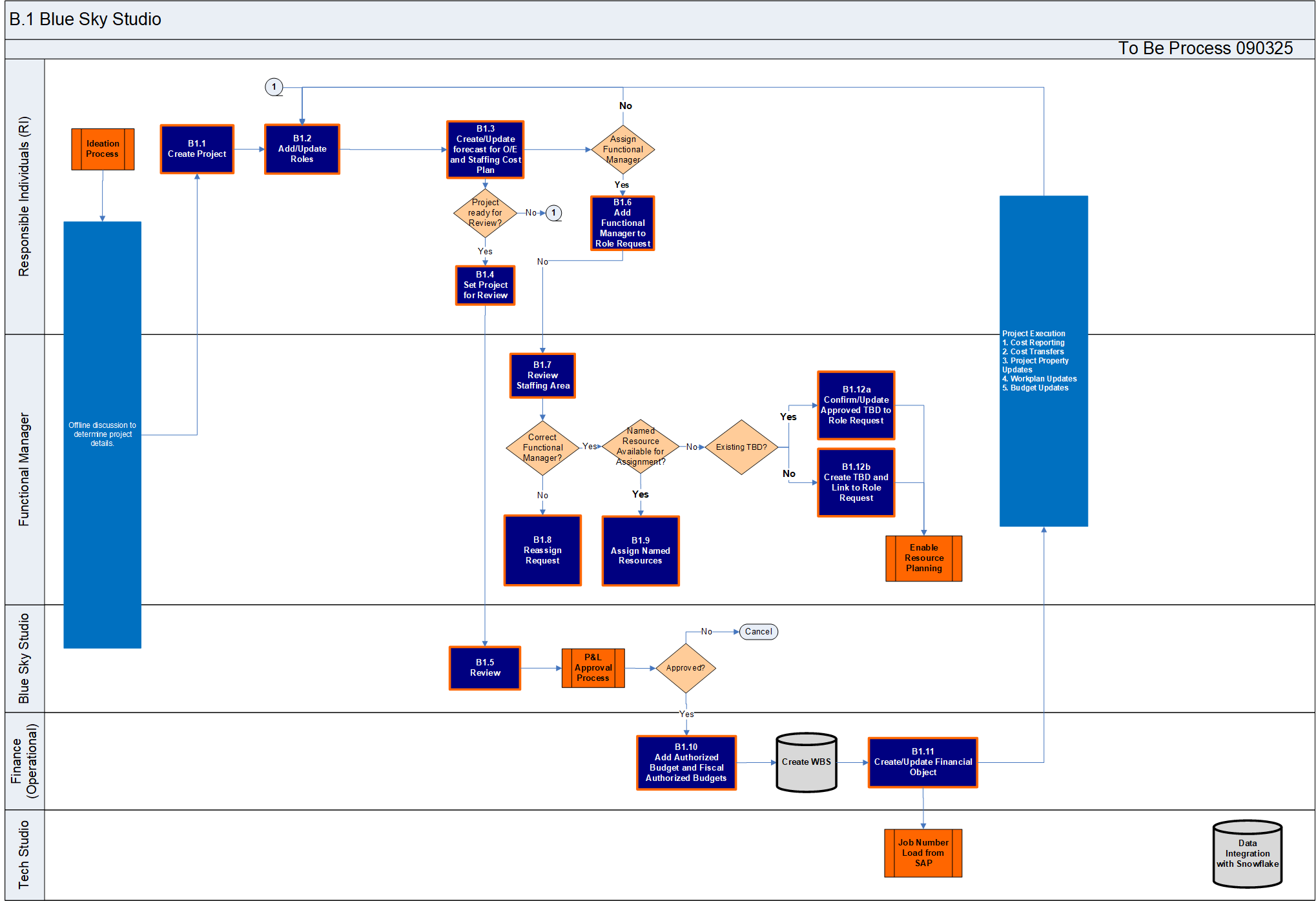
Task: Click the B1.2 Add/Update Roles box
Action: [302, 149]
